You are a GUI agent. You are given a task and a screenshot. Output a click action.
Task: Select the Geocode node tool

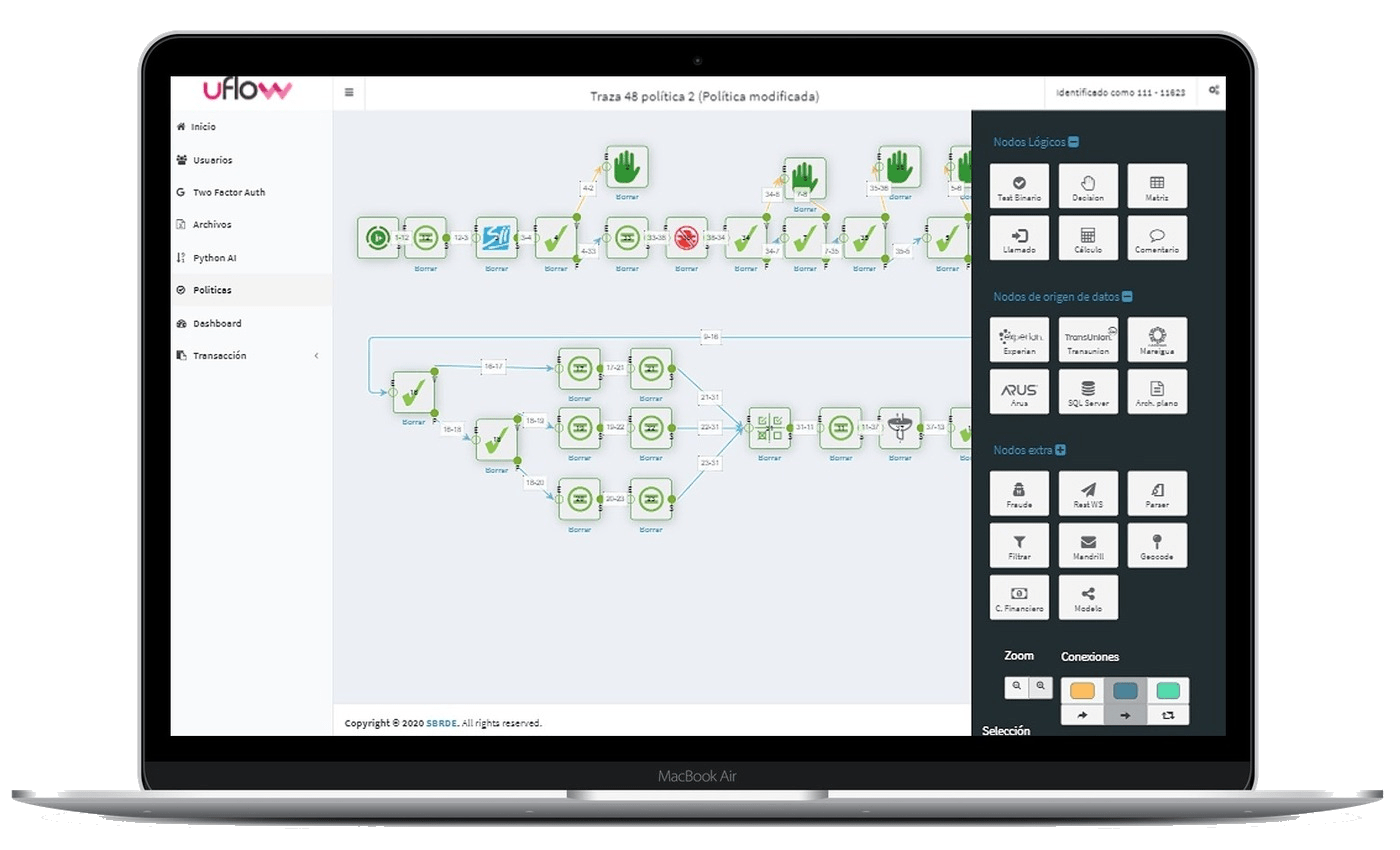1157,545
